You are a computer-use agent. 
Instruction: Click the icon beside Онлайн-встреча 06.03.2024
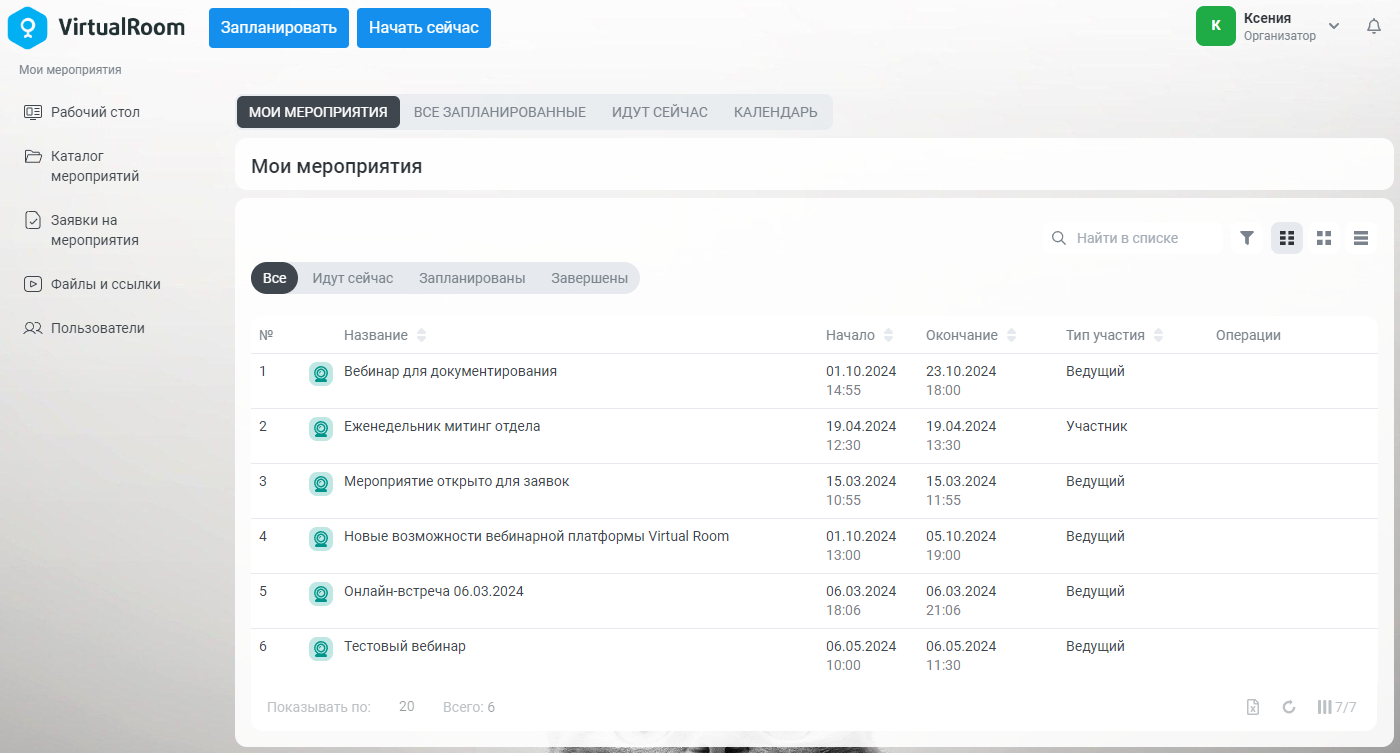tap(321, 594)
